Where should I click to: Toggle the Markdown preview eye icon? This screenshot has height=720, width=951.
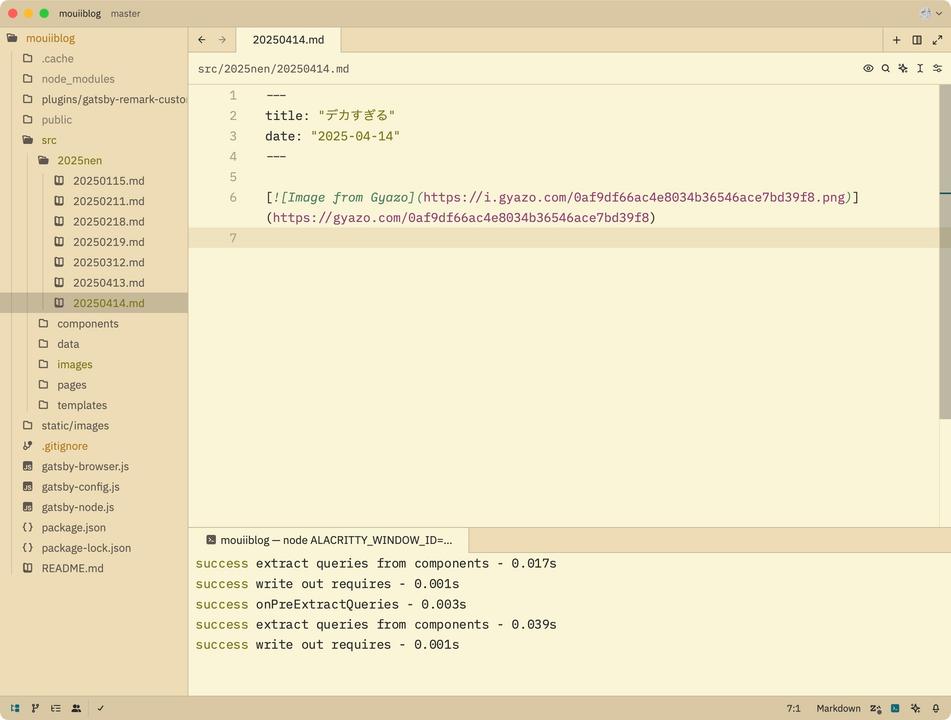coord(868,69)
